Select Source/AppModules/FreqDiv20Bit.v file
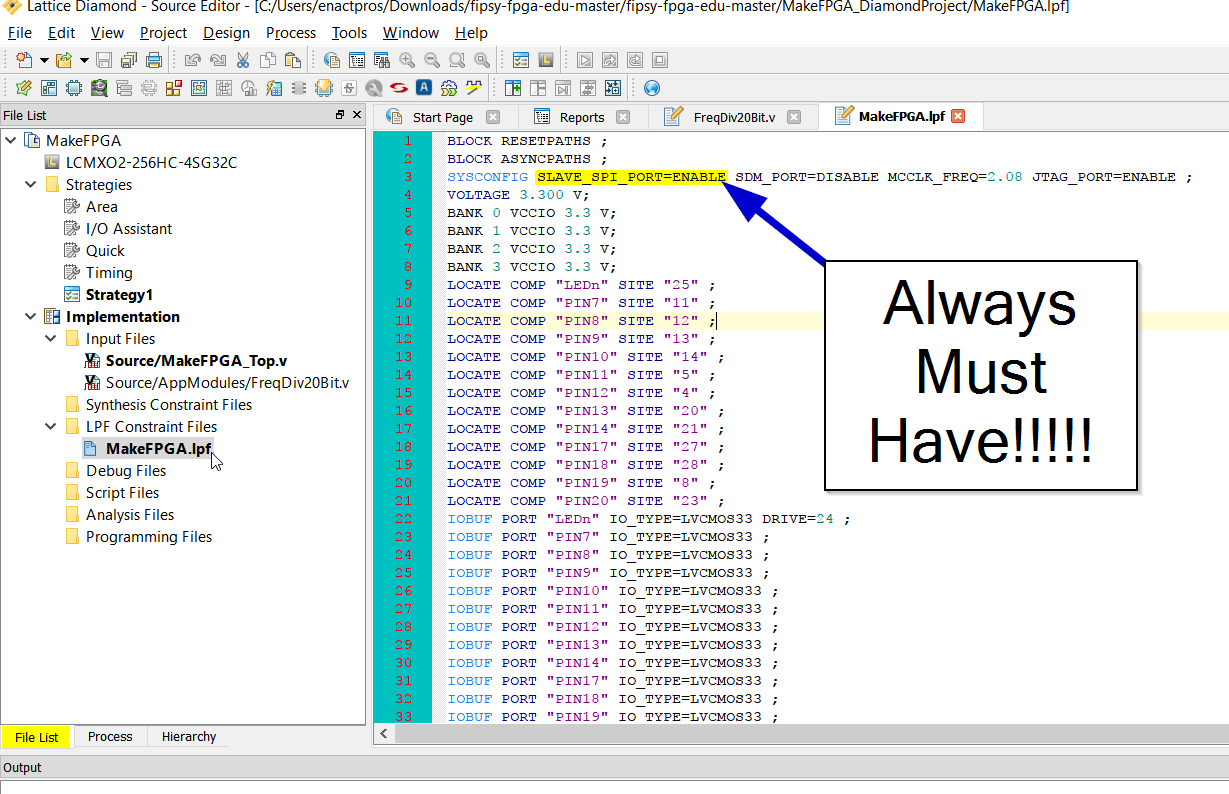This screenshot has width=1229, height=794. click(x=227, y=383)
